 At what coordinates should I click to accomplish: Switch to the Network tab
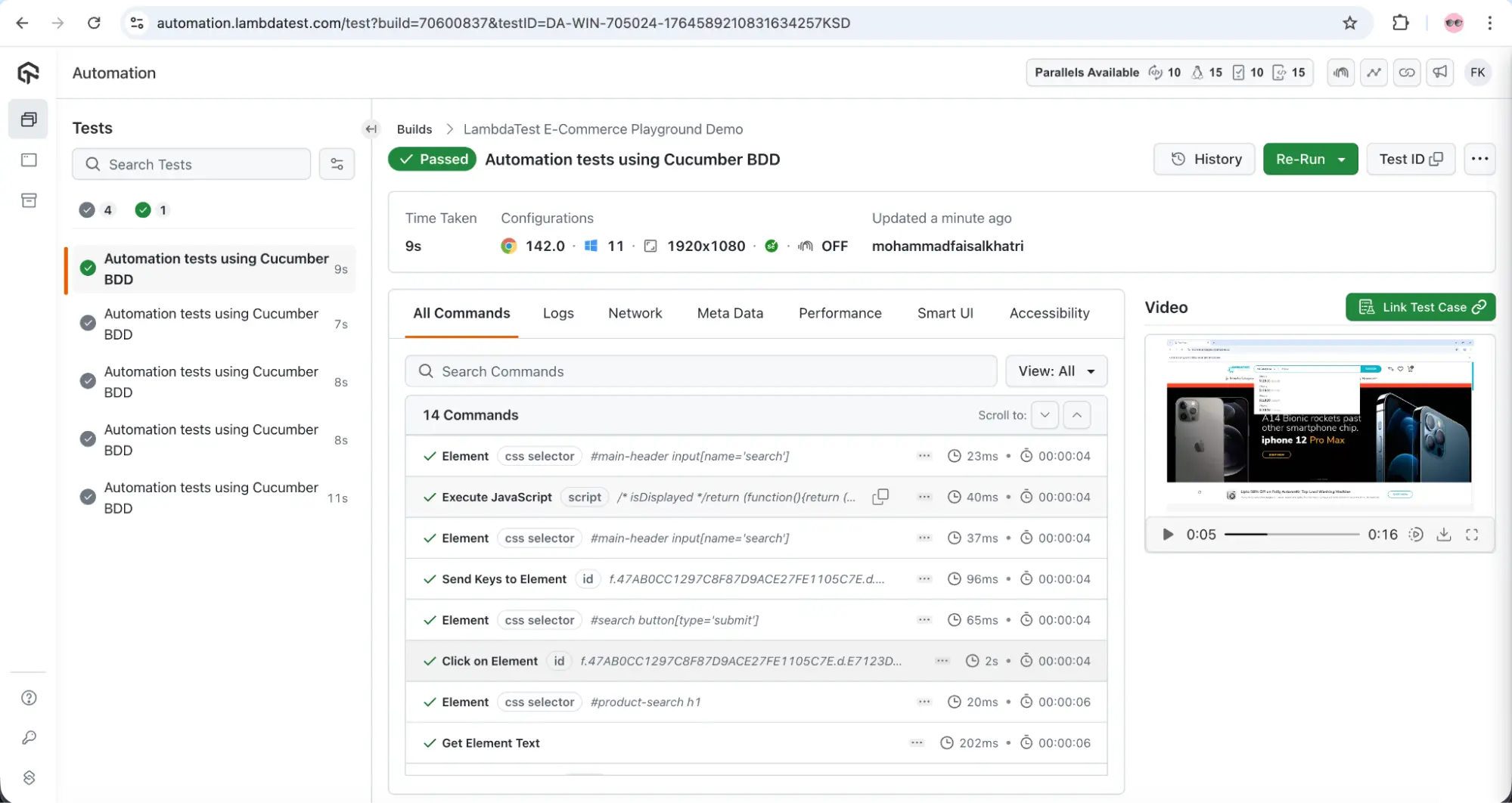tap(635, 313)
